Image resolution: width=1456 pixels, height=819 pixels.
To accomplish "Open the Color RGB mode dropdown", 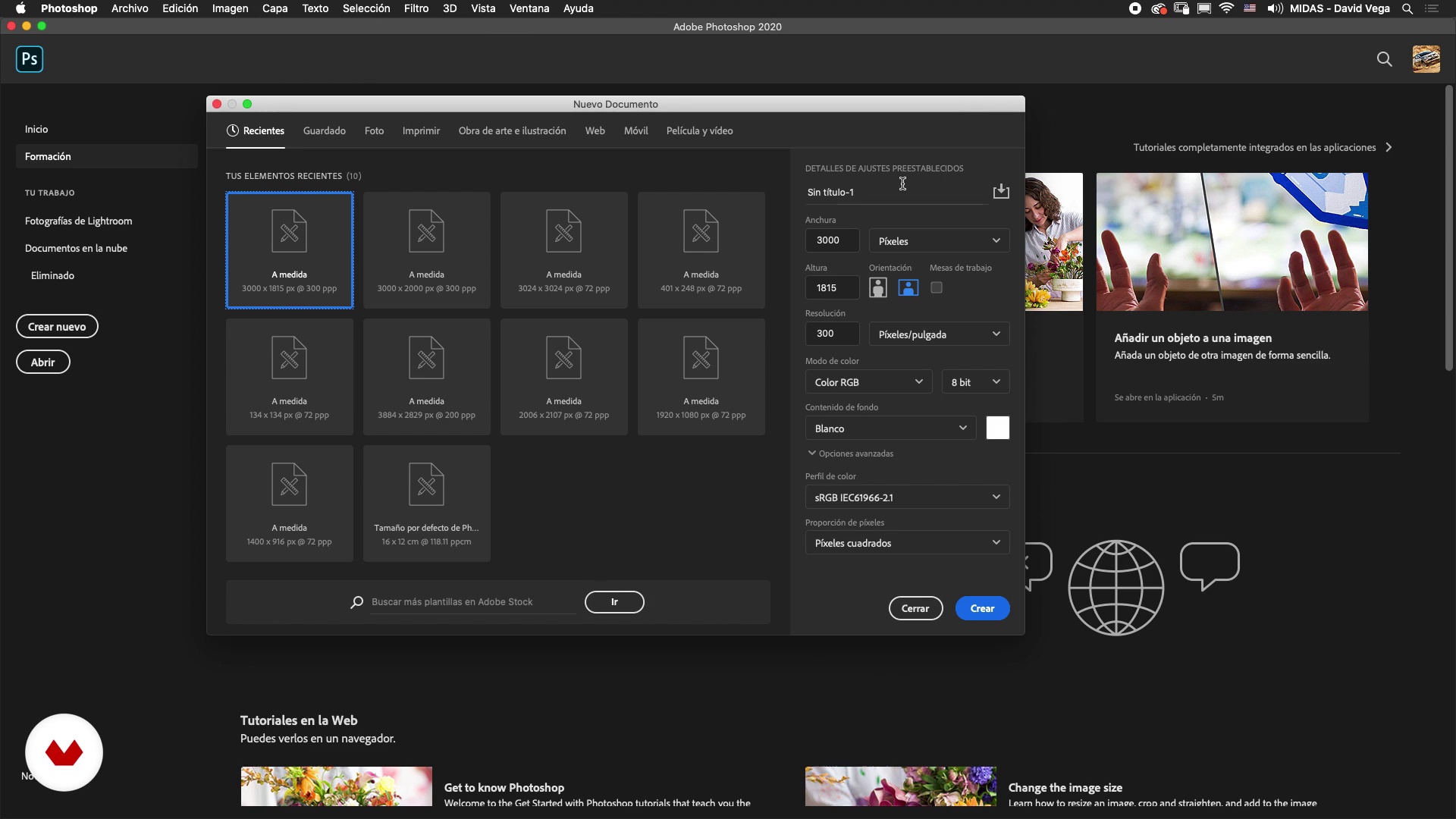I will pyautogui.click(x=868, y=381).
